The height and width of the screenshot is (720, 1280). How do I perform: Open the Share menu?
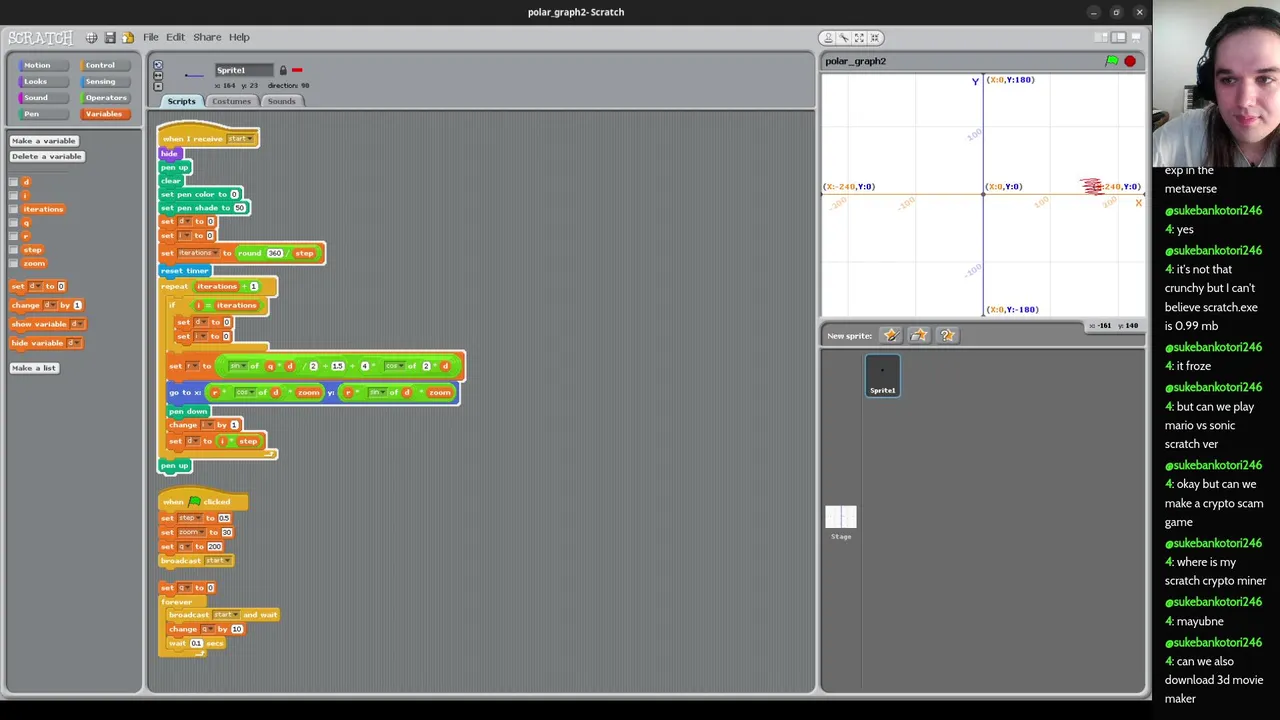tap(207, 37)
